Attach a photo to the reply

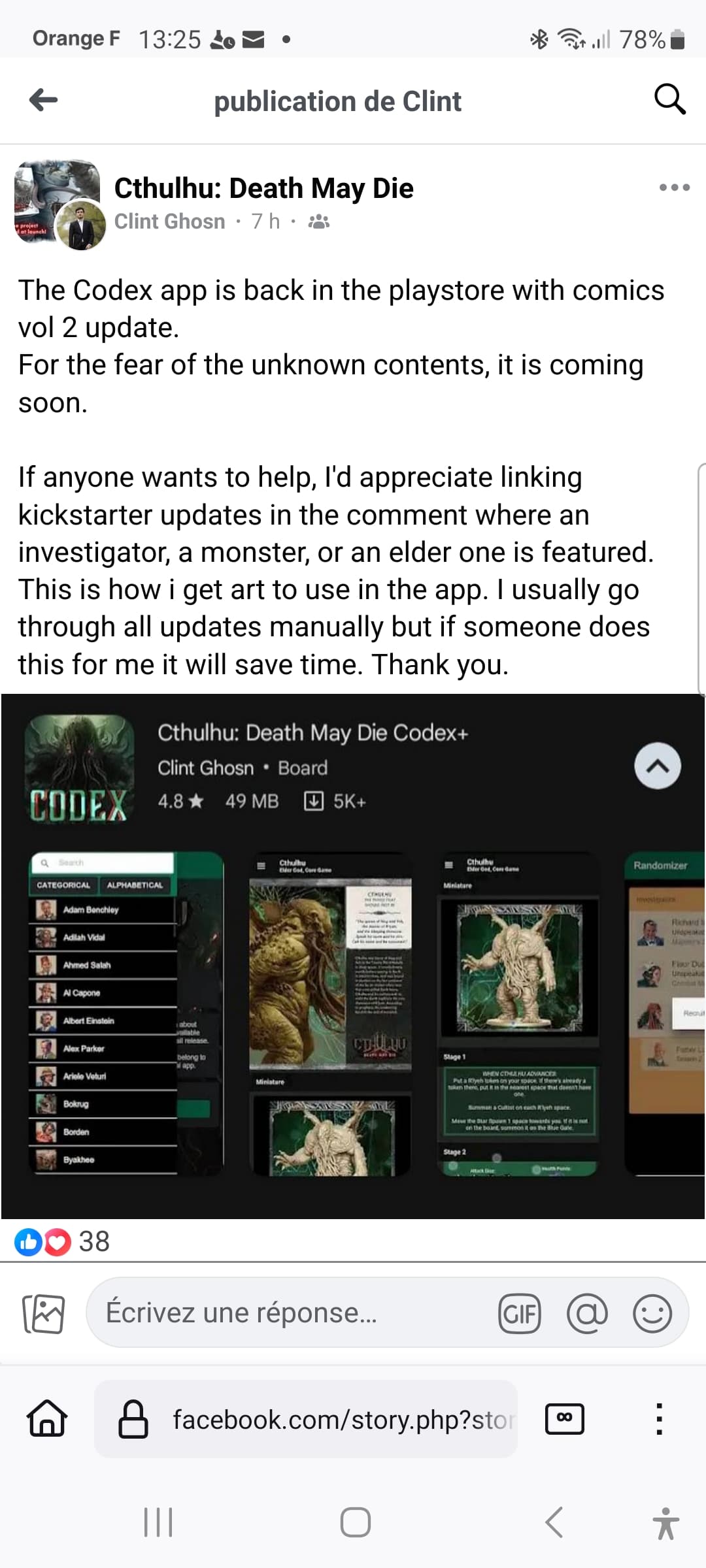[x=44, y=1313]
